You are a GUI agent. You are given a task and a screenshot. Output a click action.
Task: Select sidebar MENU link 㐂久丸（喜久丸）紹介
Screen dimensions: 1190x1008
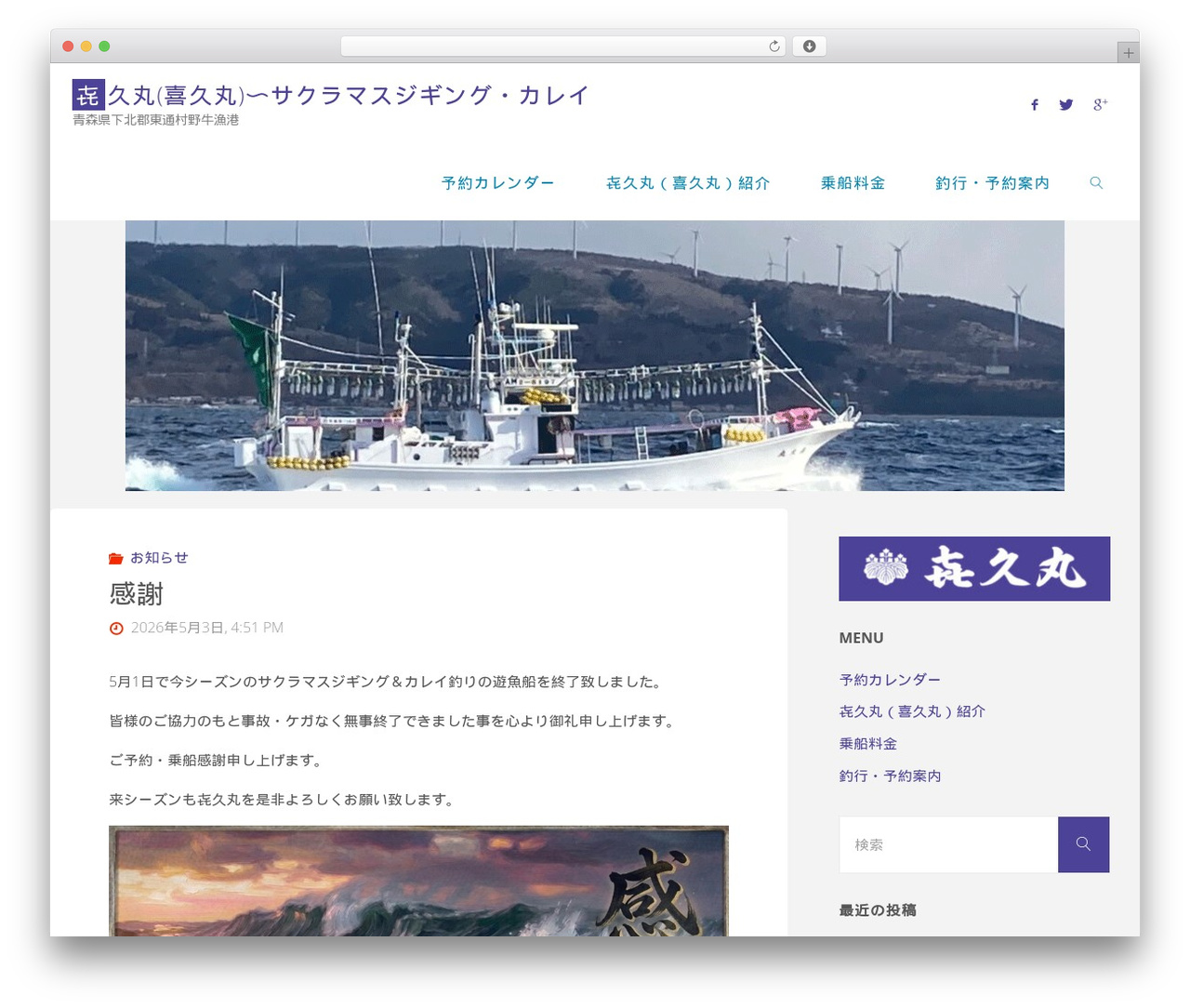(912, 711)
